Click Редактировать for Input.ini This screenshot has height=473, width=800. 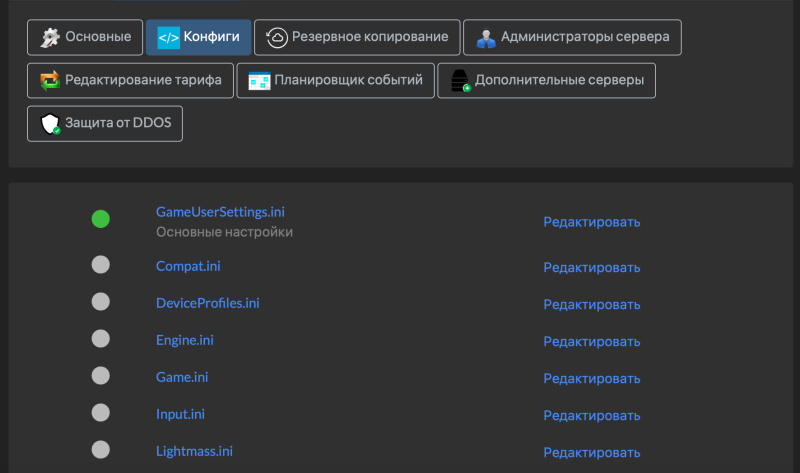[x=591, y=415]
